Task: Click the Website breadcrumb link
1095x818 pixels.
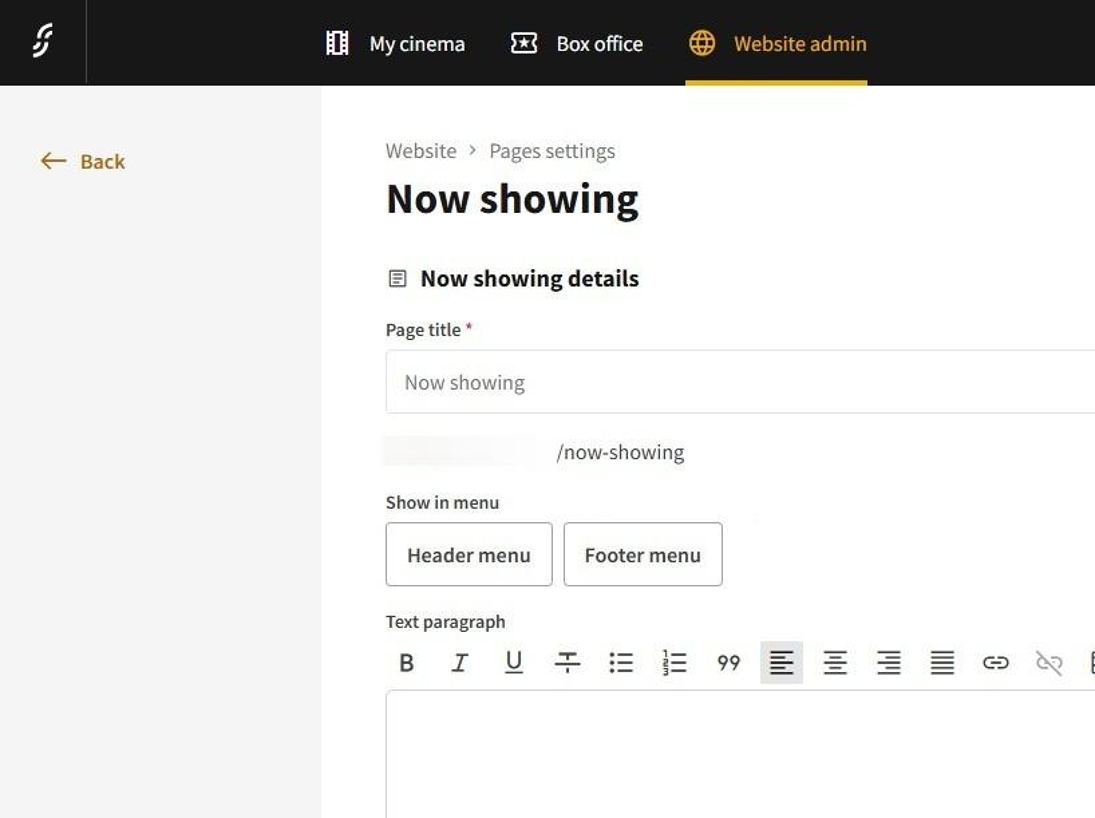Action: [x=421, y=151]
